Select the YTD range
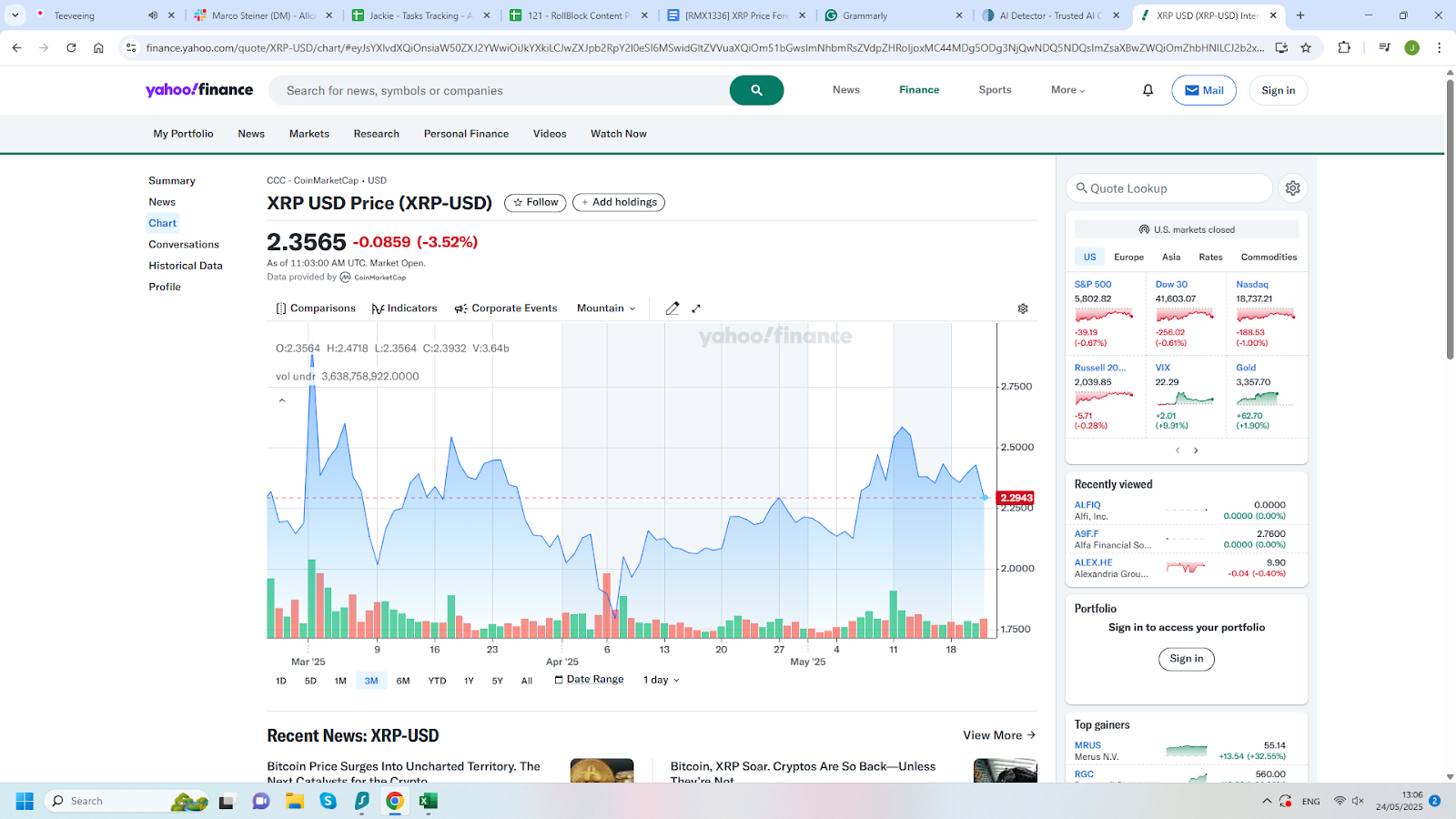The width and height of the screenshot is (1456, 819). pos(437,681)
